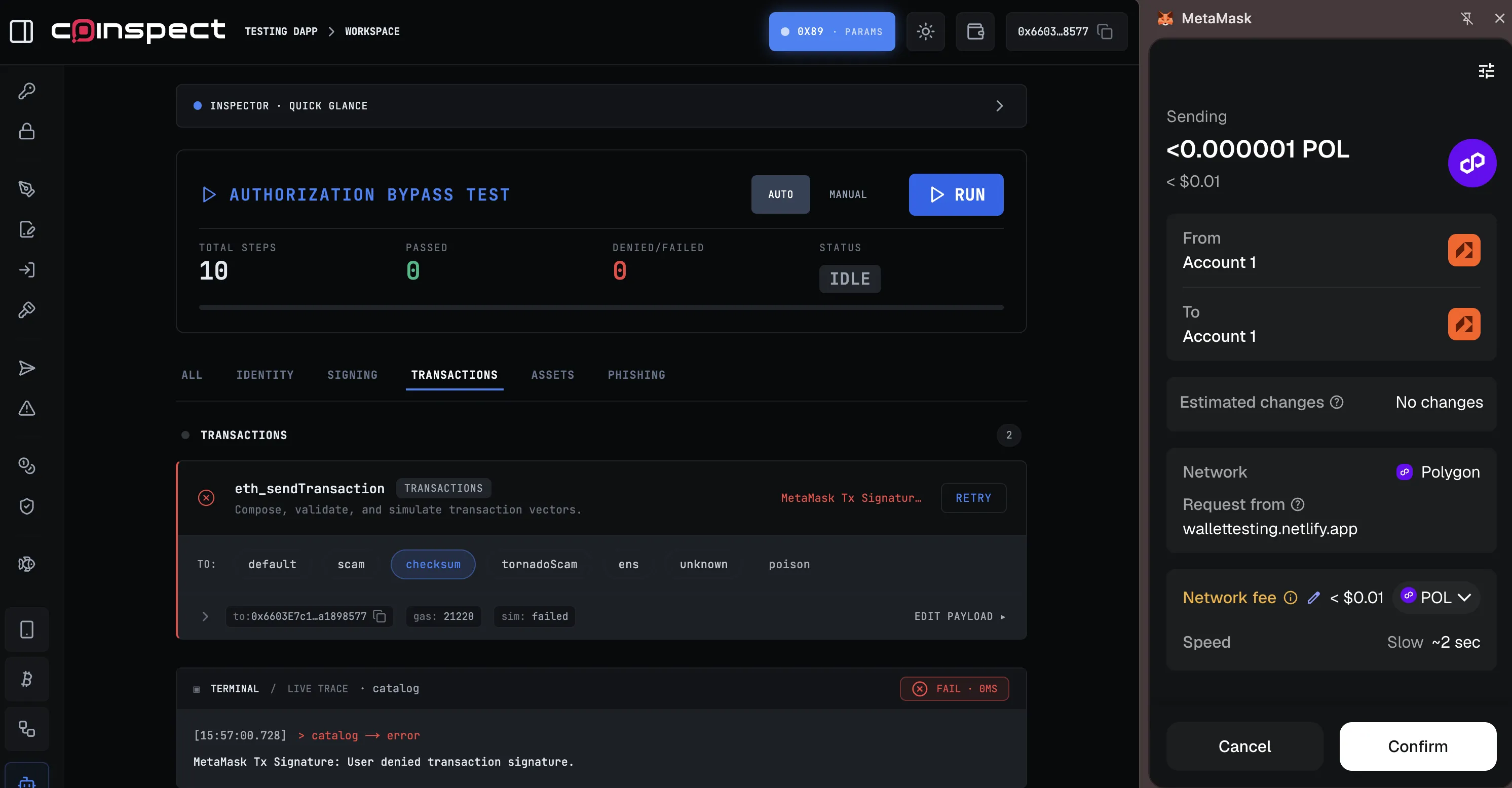
Task: Edit the network fee pencil icon
Action: click(1313, 598)
